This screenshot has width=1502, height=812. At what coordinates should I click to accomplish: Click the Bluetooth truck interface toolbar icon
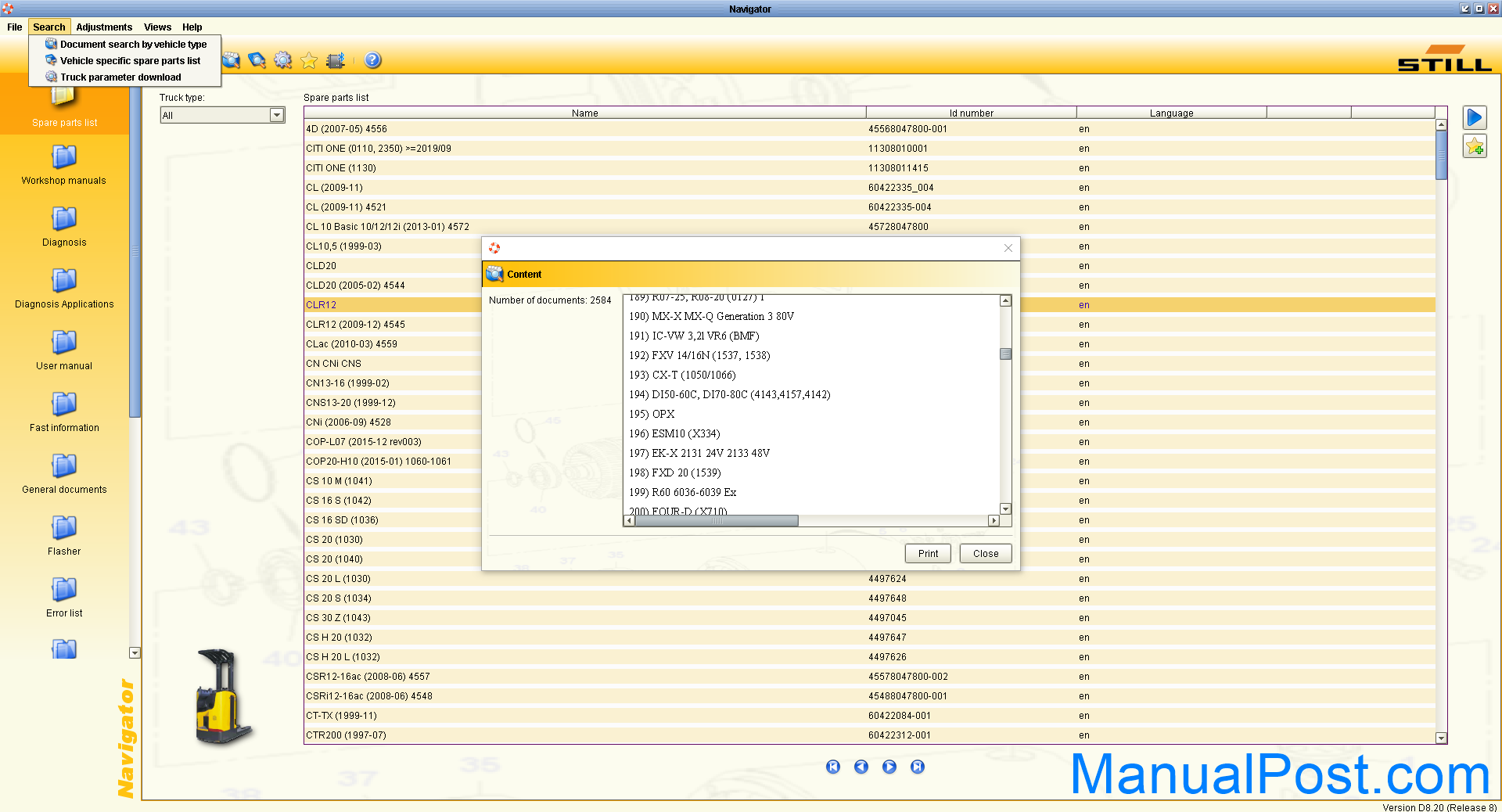336,60
